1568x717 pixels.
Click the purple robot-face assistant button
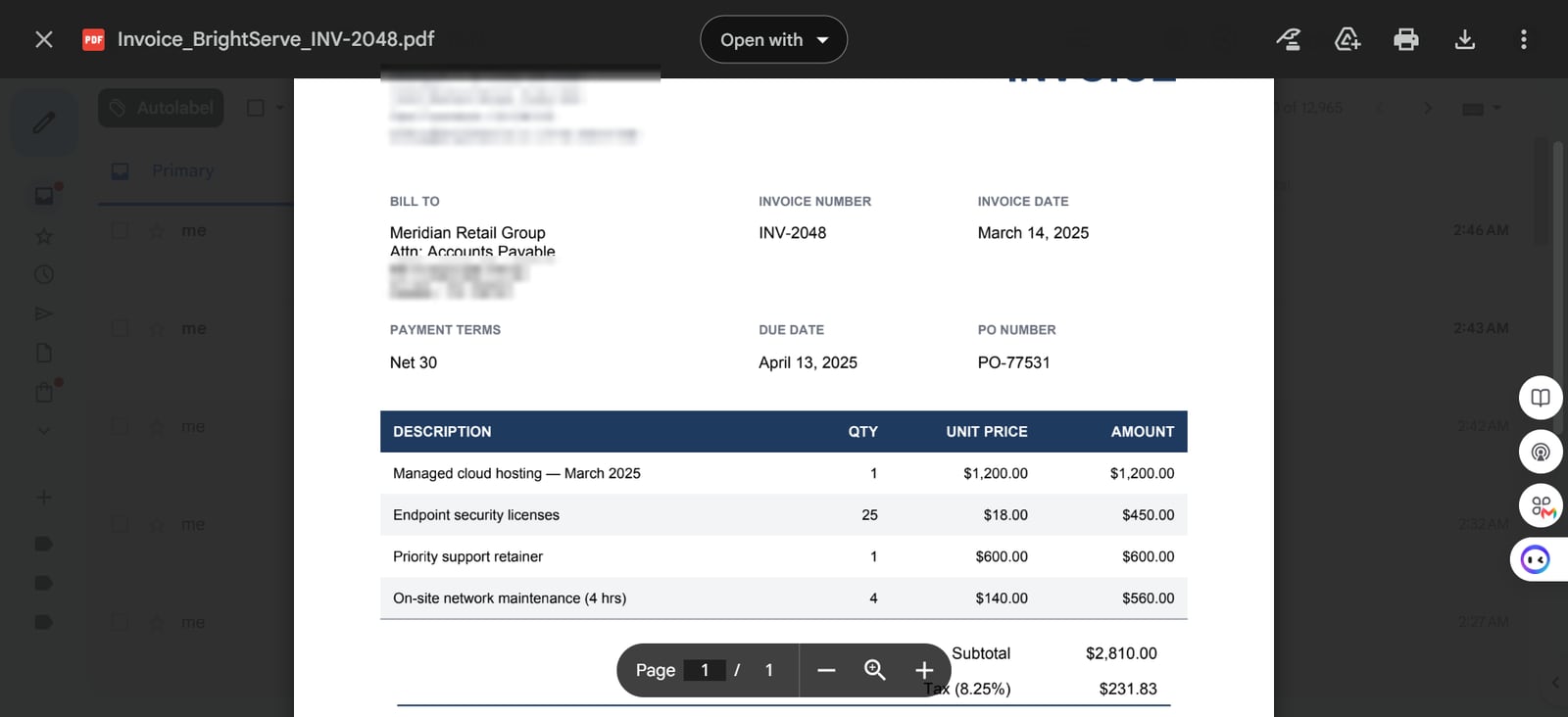tap(1536, 559)
